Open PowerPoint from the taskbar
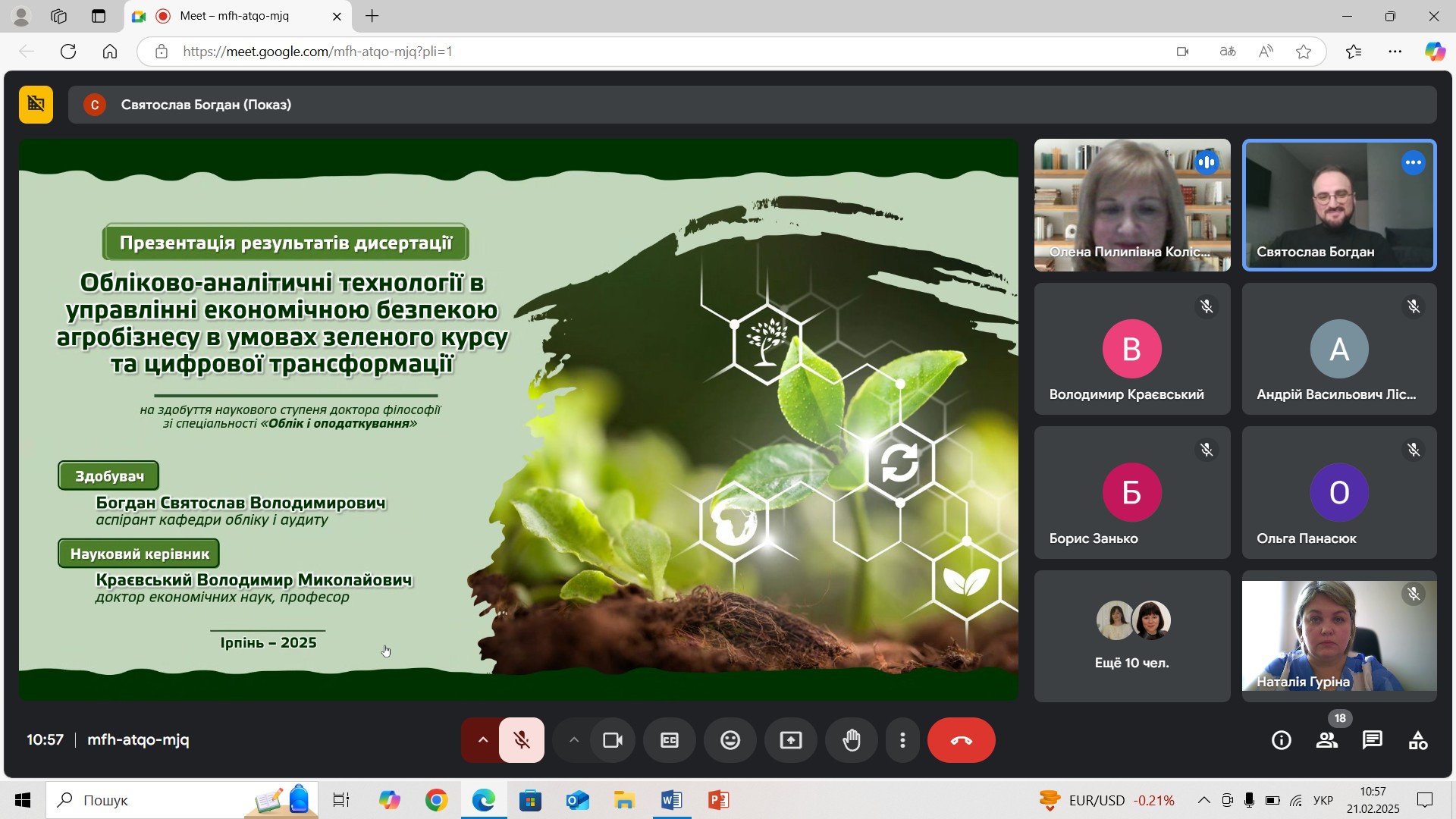Viewport: 1456px width, 819px height. pyautogui.click(x=718, y=800)
